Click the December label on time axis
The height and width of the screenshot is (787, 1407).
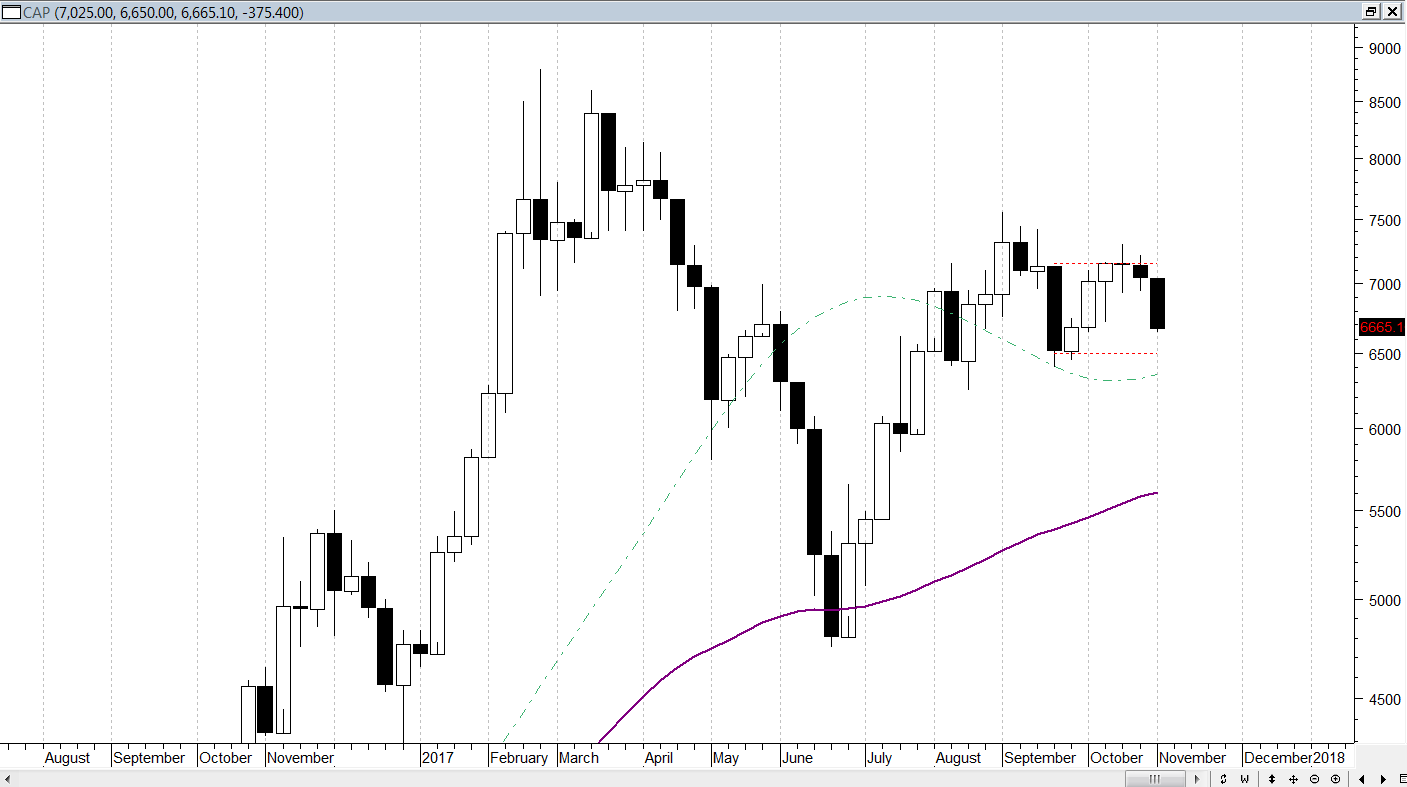tap(1278, 758)
